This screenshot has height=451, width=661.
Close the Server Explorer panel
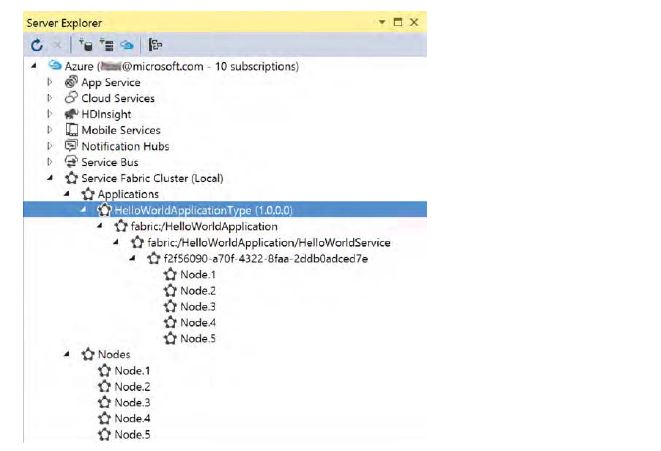[414, 22]
